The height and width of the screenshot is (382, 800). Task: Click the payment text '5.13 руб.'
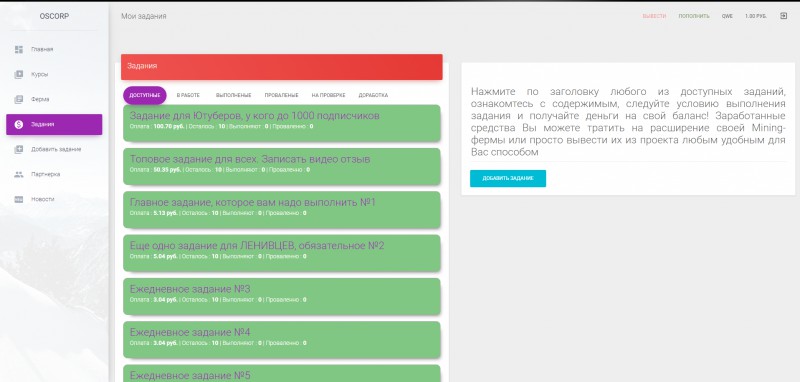tap(165, 213)
